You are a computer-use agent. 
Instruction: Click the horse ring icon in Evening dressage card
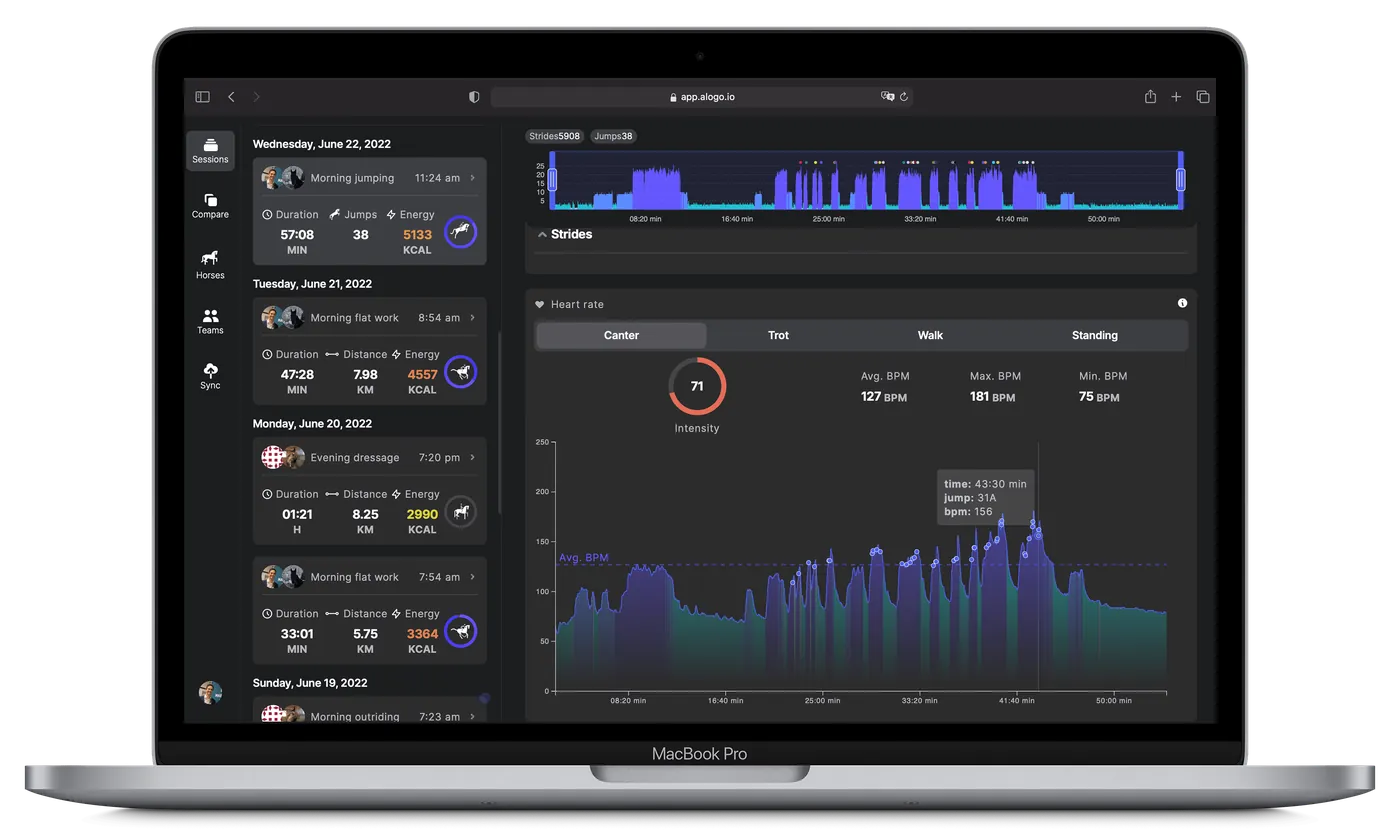(x=460, y=512)
